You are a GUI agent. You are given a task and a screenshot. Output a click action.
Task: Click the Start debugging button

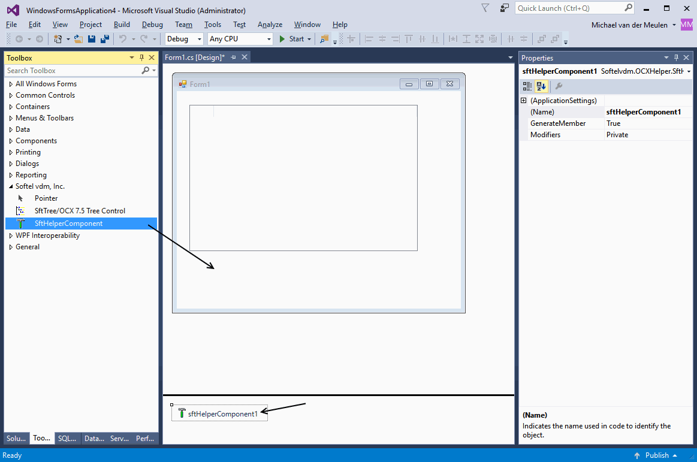pyautogui.click(x=292, y=39)
